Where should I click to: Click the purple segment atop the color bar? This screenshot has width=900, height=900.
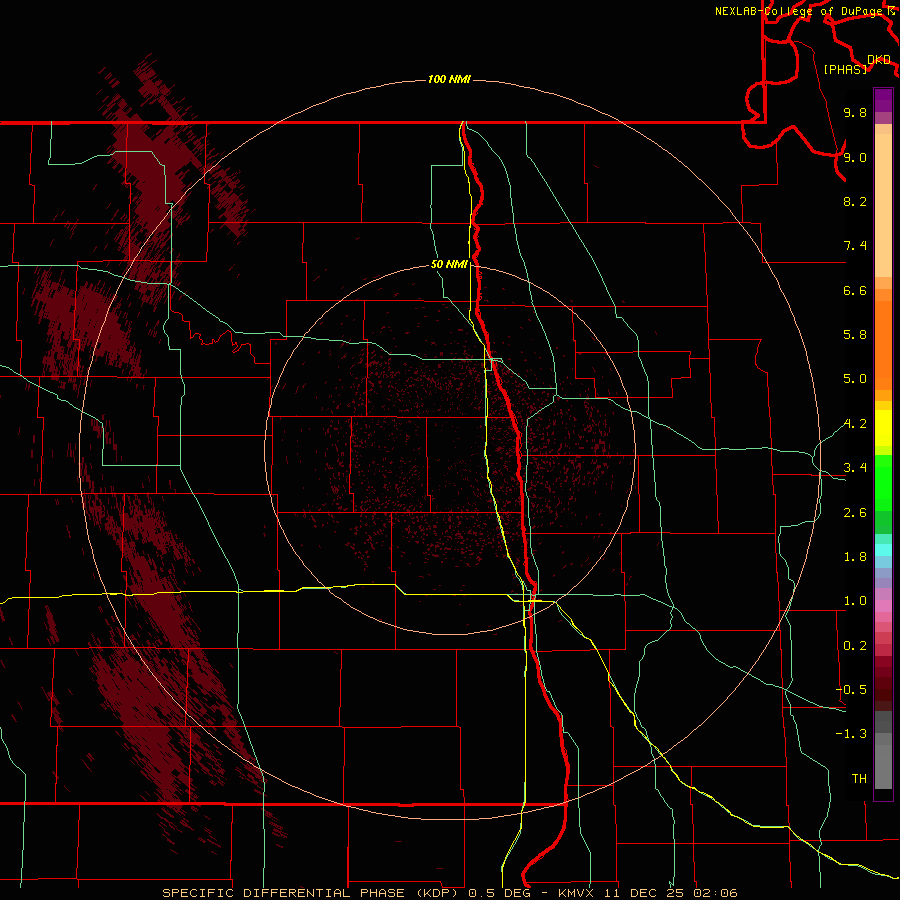point(883,101)
